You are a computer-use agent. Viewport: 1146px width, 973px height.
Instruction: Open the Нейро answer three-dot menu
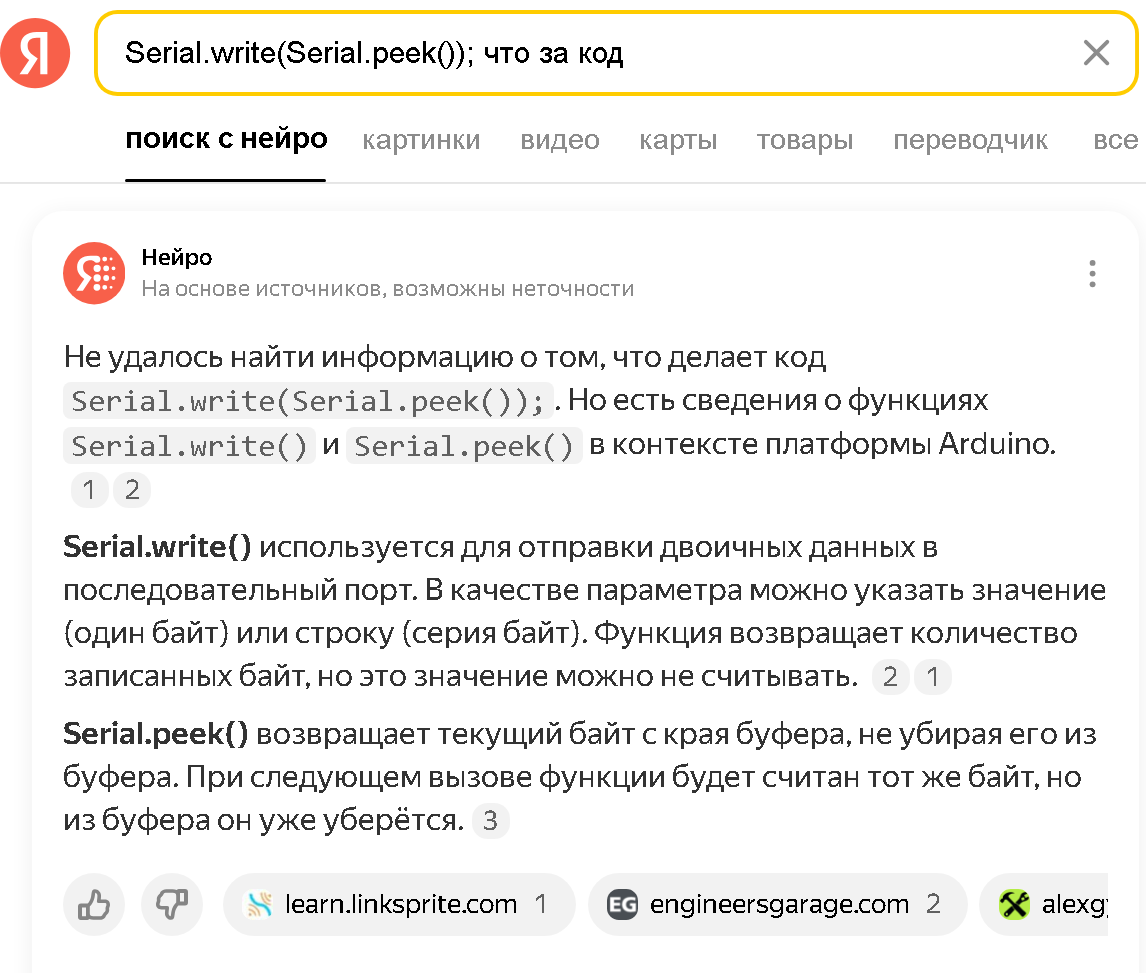(x=1092, y=273)
